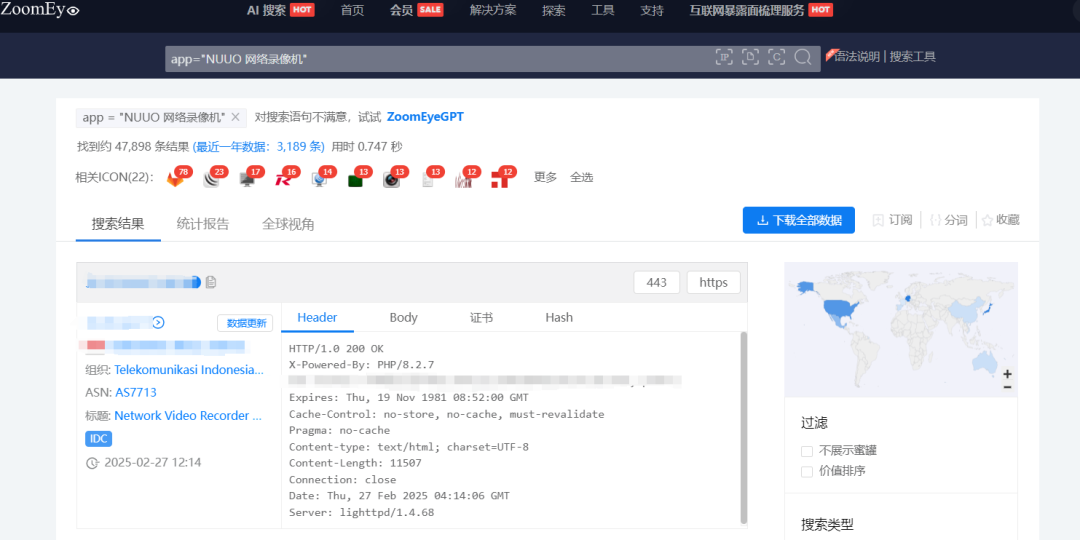Click the C scan icon in search bar
Viewport: 1080px width, 540px height.
(x=776, y=57)
